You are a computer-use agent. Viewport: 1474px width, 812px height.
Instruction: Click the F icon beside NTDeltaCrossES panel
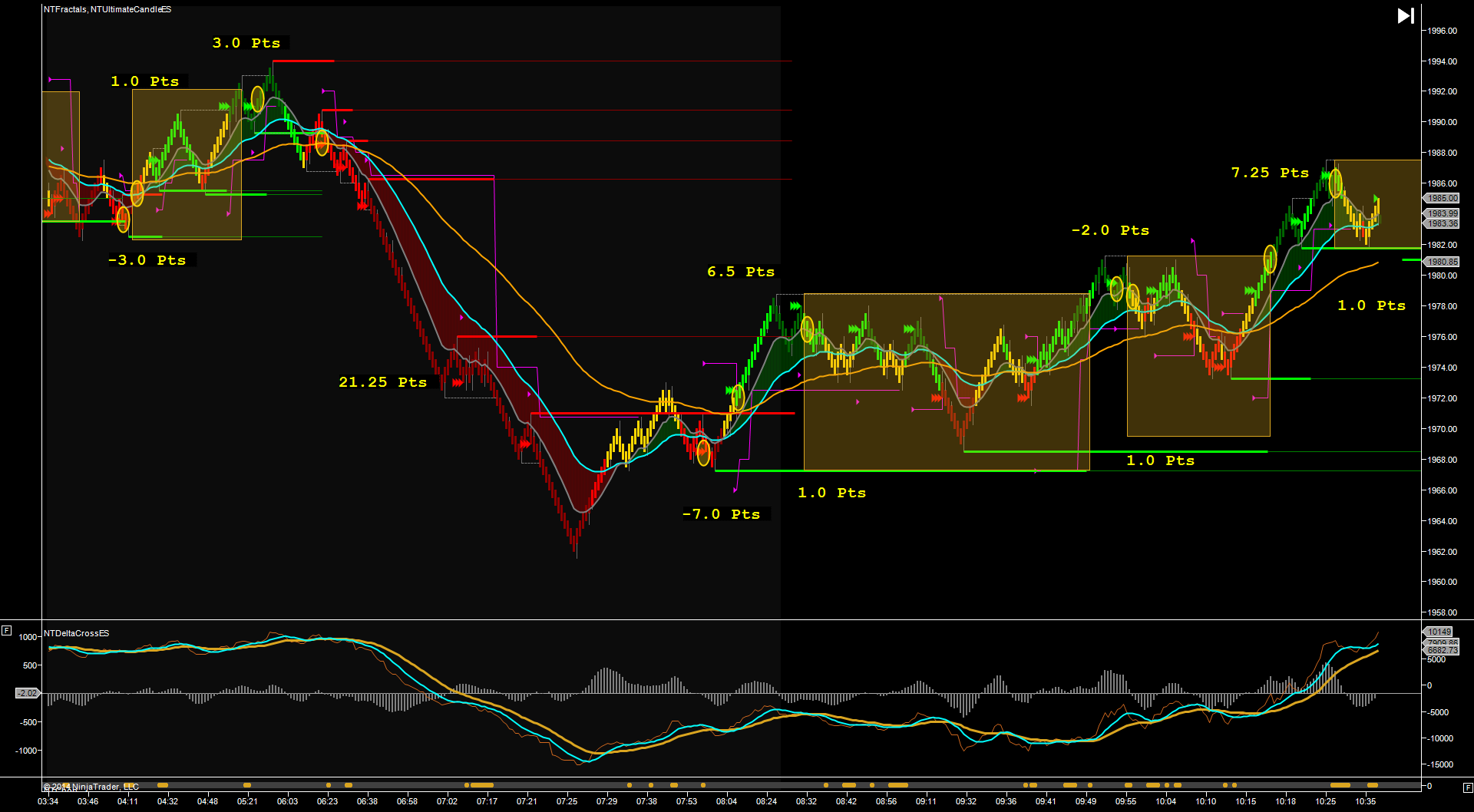click(6, 631)
